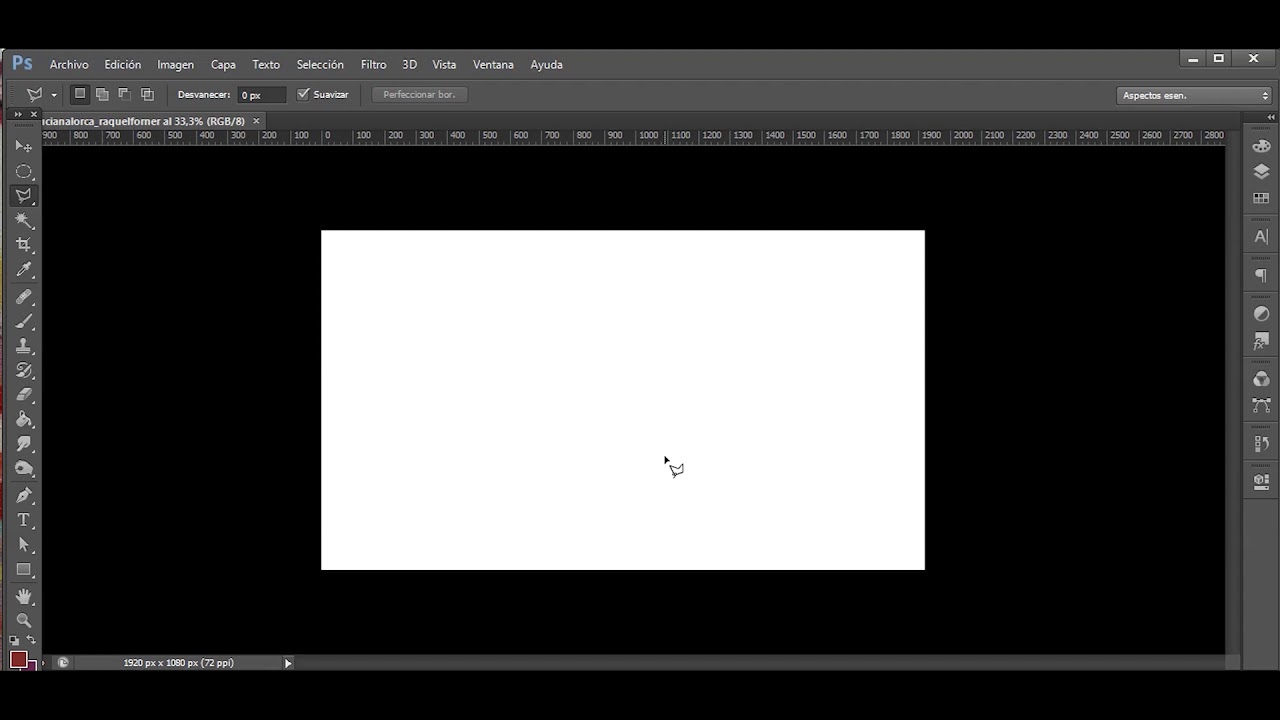The image size is (1280, 720).
Task: Open the History panel icon
Action: 1261,443
